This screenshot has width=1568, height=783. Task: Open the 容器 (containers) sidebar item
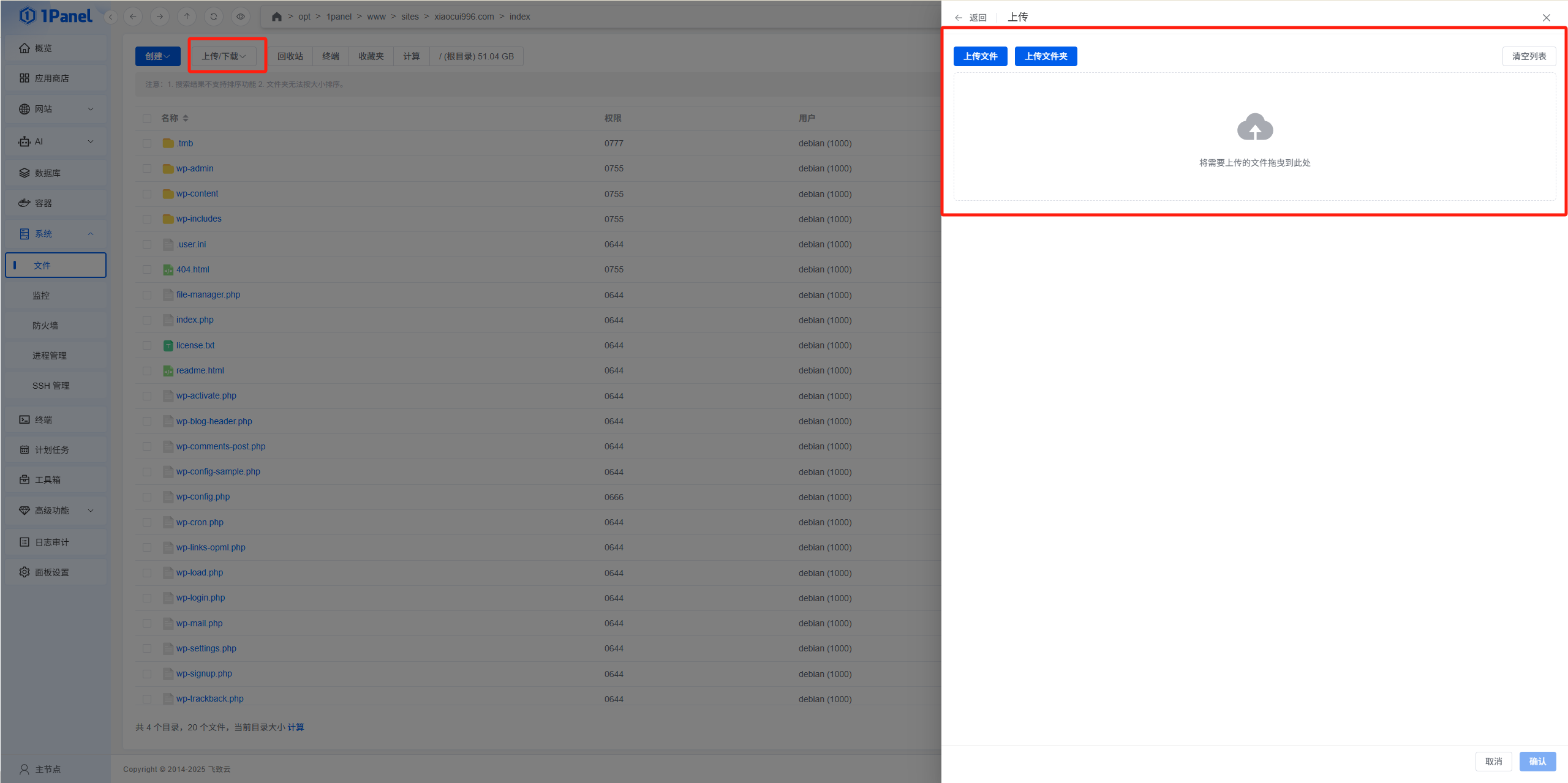(x=43, y=203)
